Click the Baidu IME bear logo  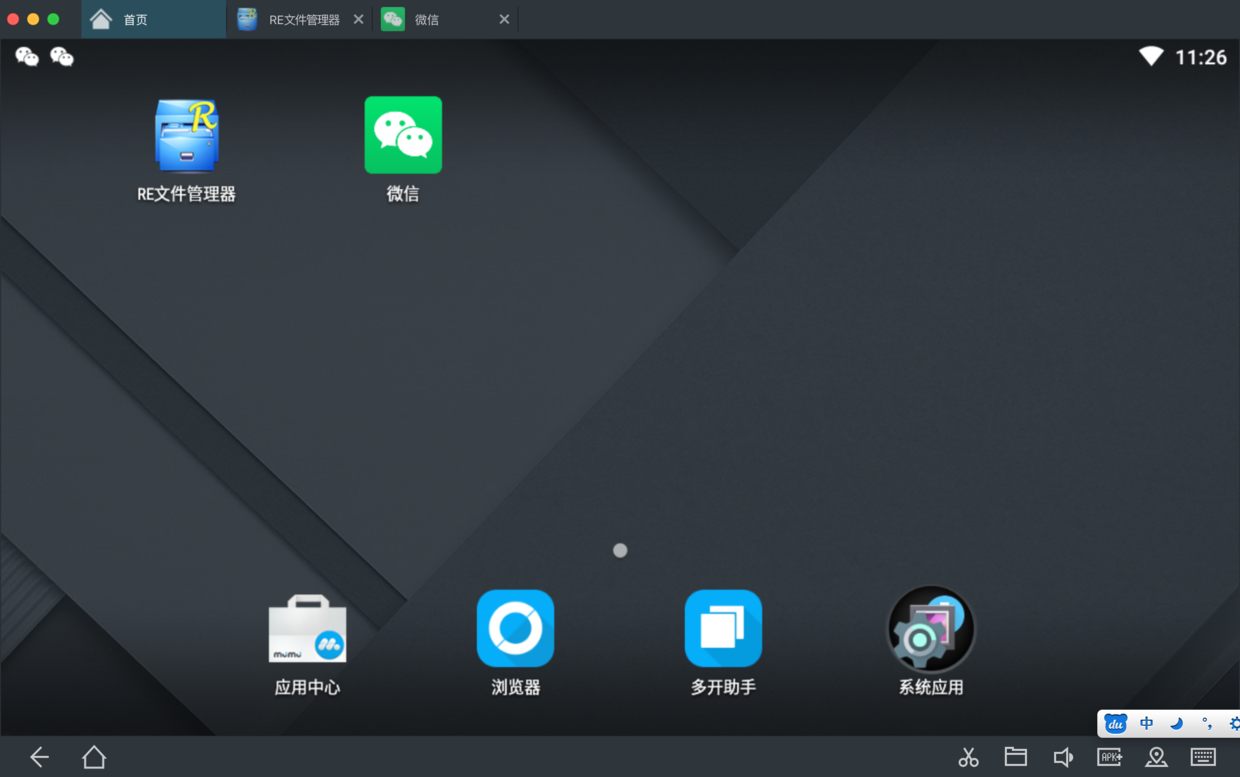tap(1116, 723)
